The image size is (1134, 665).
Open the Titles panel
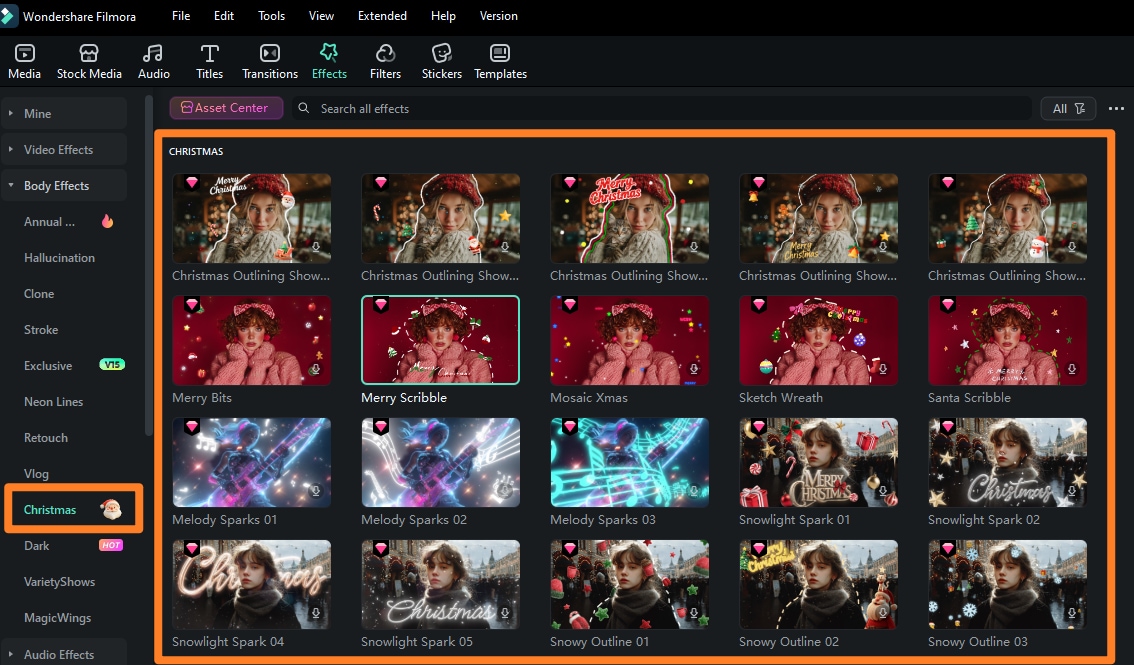coord(209,61)
